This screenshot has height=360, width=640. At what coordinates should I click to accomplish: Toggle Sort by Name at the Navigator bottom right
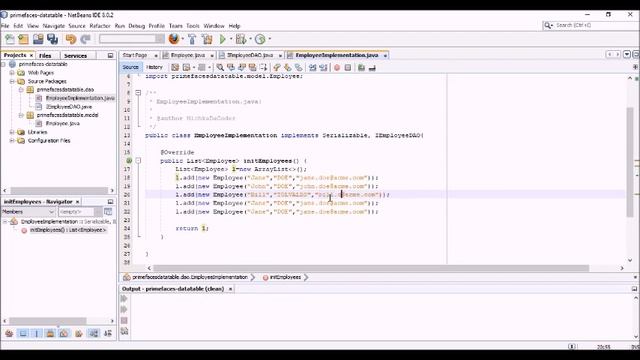[108, 333]
